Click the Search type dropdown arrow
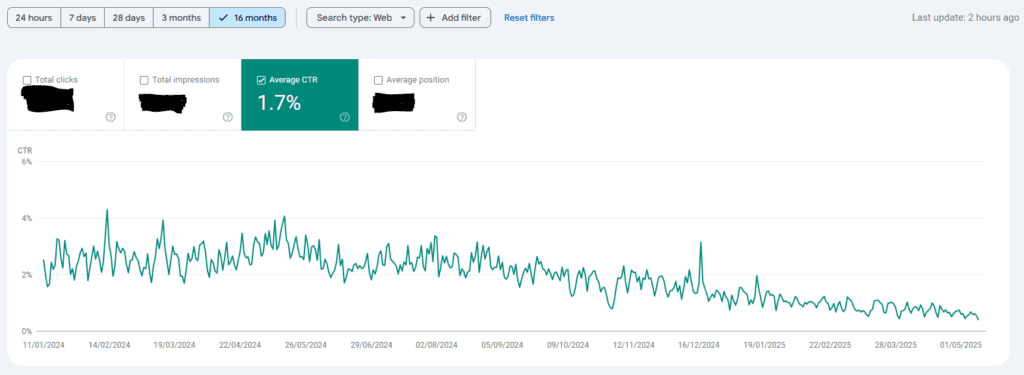1024x375 pixels. pyautogui.click(x=404, y=18)
